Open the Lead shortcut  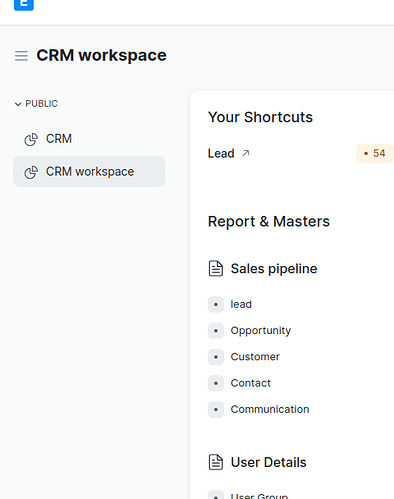tap(221, 153)
